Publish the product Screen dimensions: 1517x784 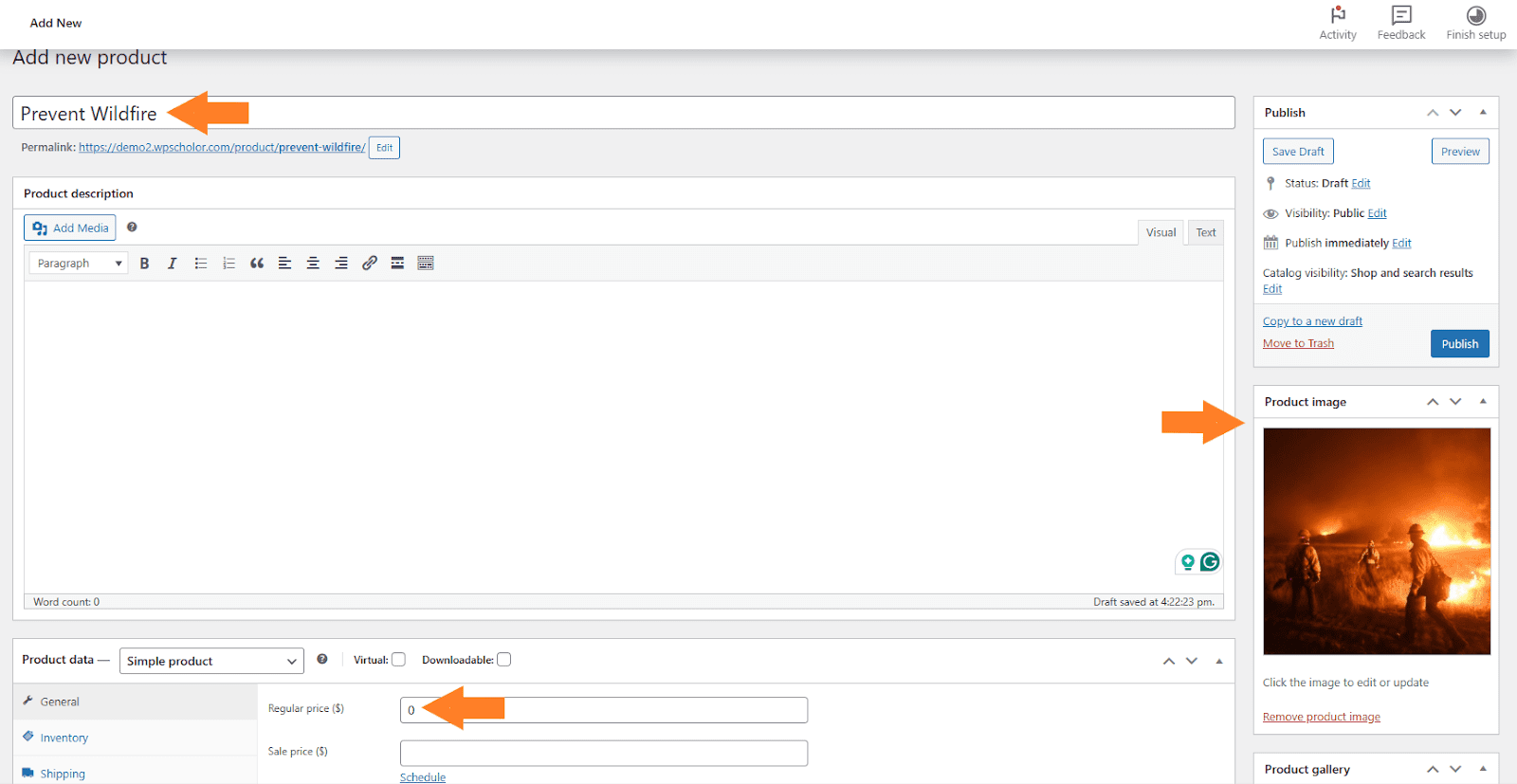(x=1460, y=344)
